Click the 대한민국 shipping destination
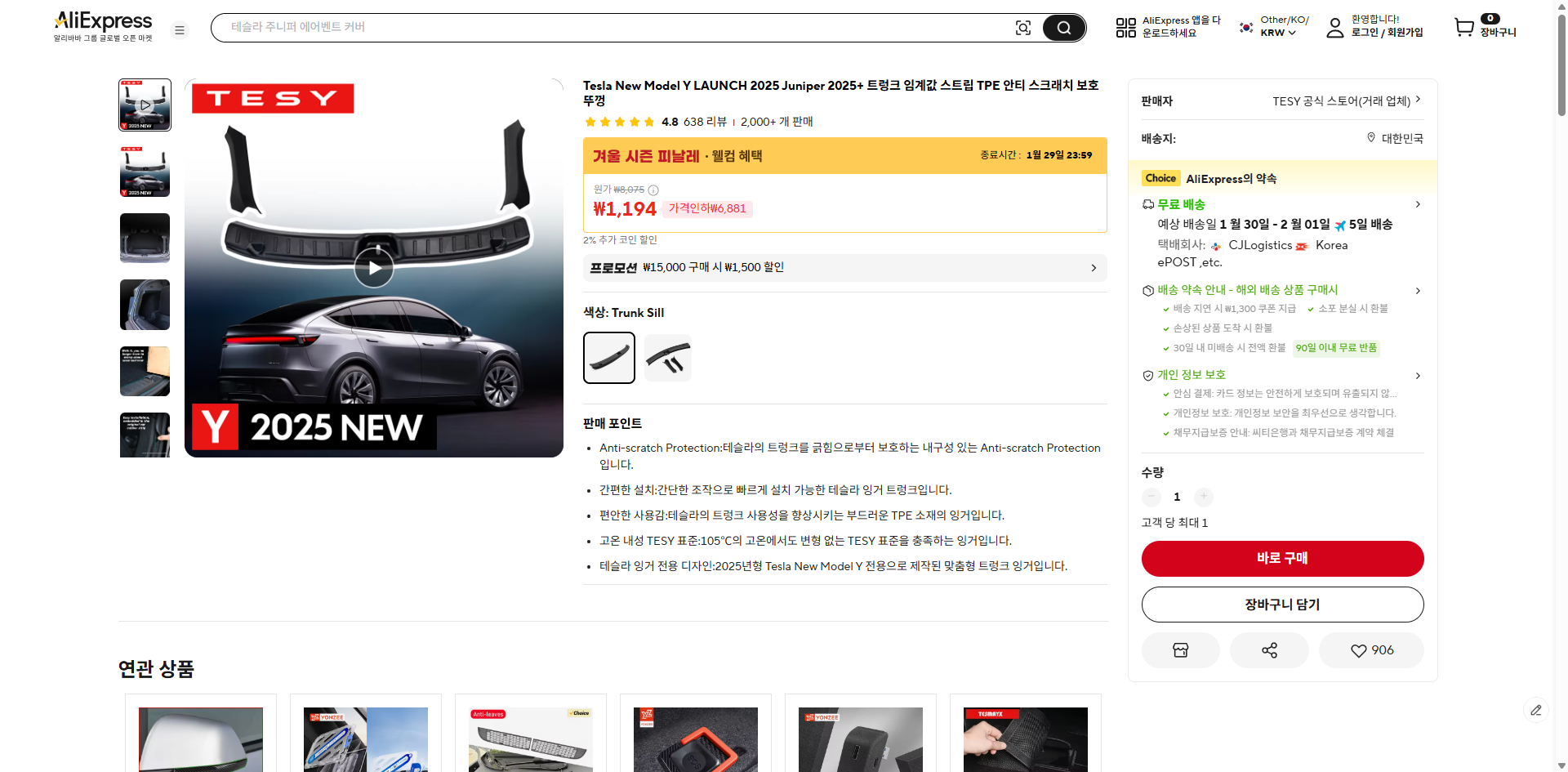Image resolution: width=1568 pixels, height=772 pixels. (1402, 138)
